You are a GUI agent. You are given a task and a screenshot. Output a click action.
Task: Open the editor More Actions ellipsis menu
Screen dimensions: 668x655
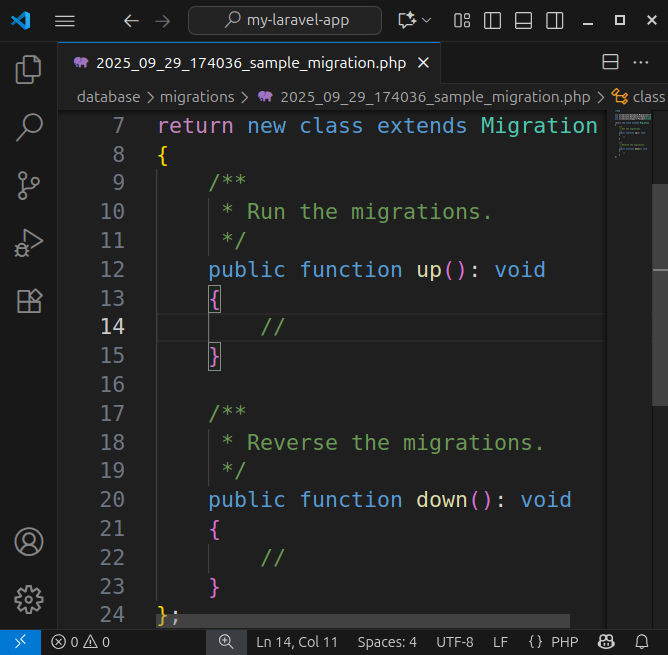[x=641, y=62]
